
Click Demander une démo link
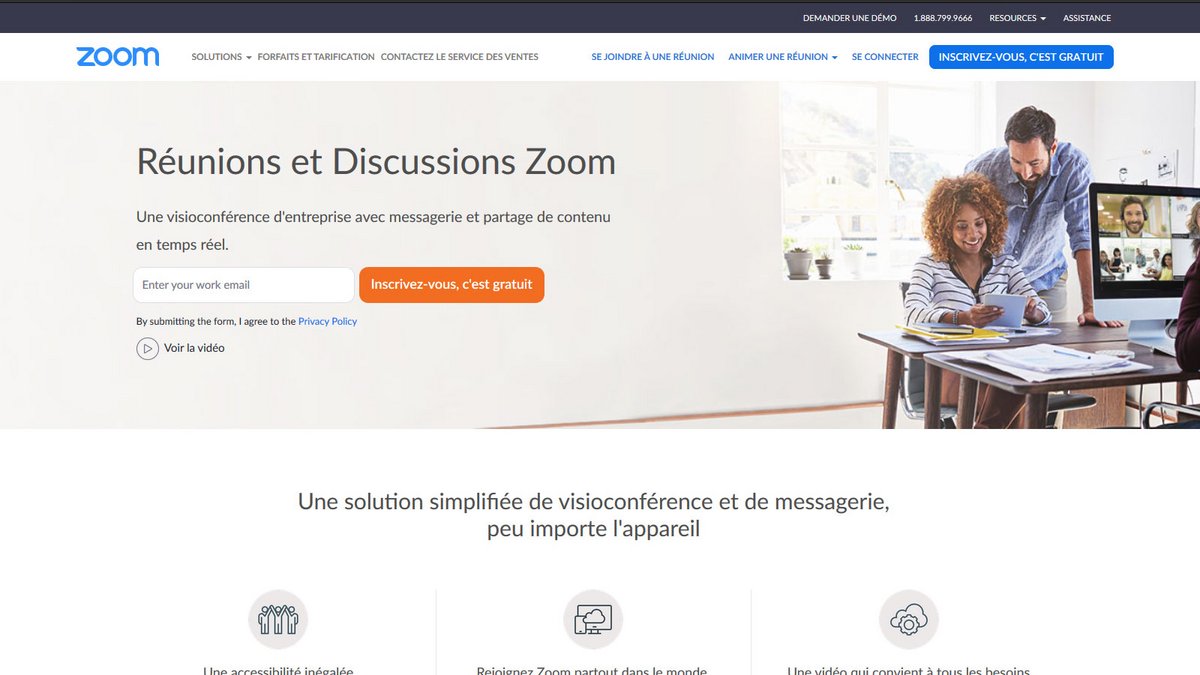point(850,18)
